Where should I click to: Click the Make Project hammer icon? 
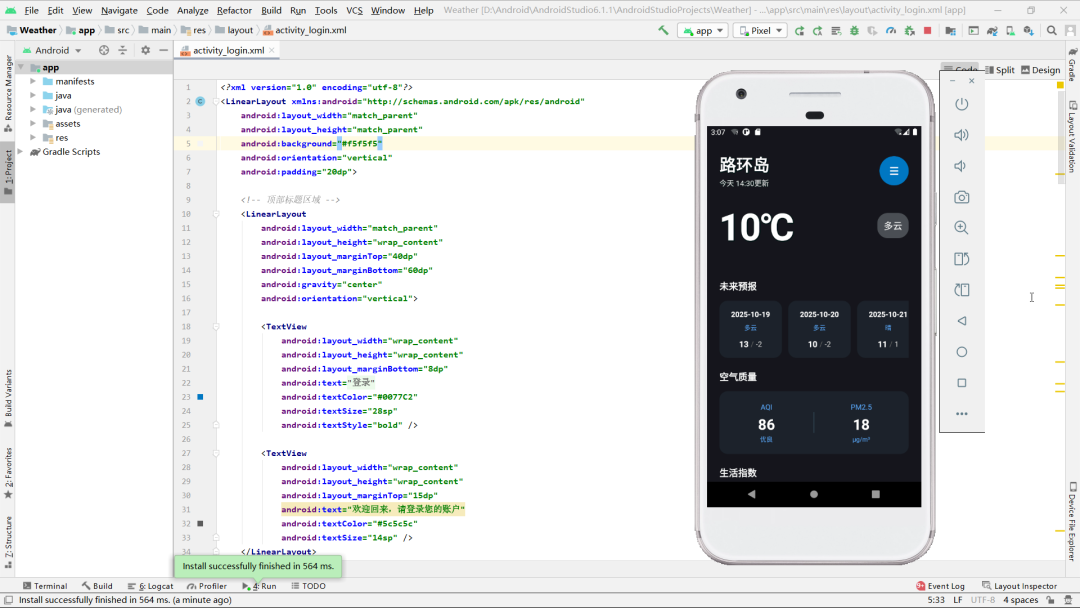[663, 30]
